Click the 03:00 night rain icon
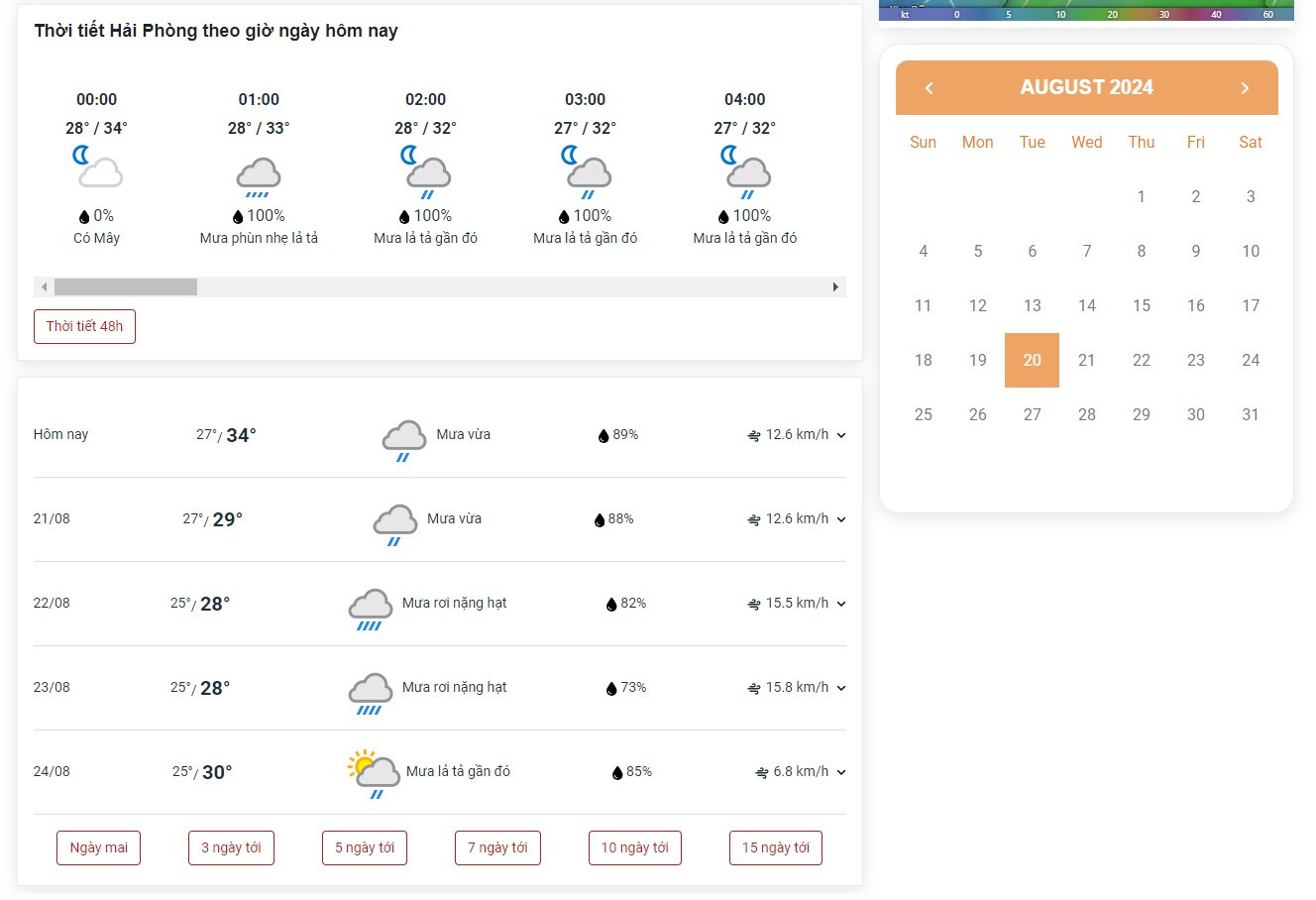This screenshot has height=900, width=1316. click(x=586, y=171)
